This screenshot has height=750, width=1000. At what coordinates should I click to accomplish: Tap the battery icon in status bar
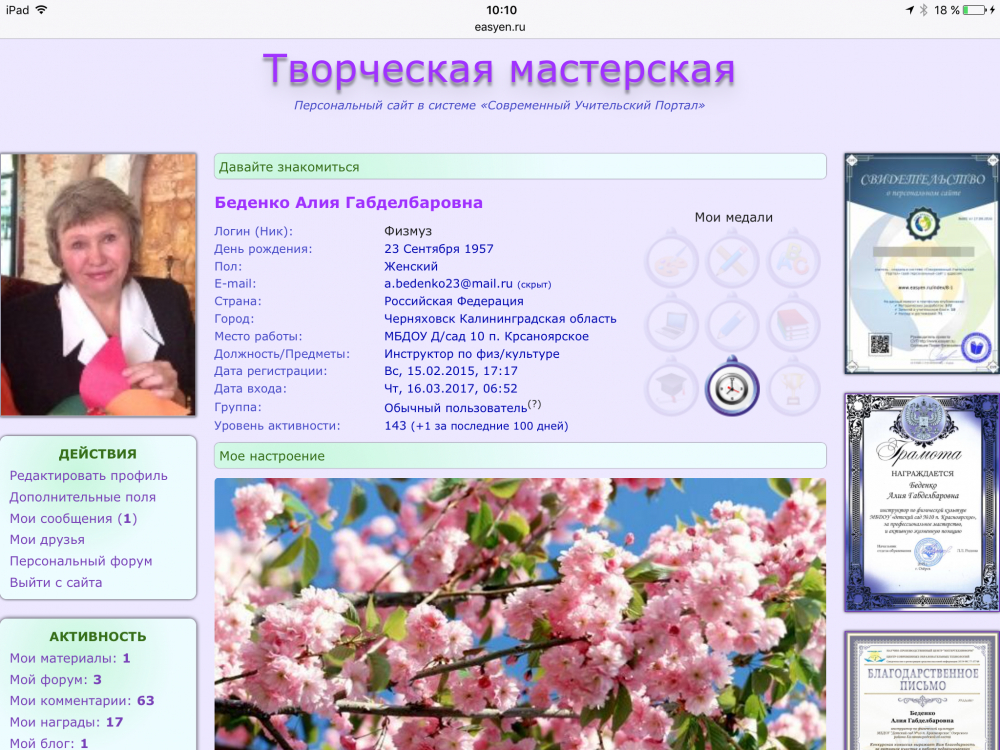coord(974,10)
